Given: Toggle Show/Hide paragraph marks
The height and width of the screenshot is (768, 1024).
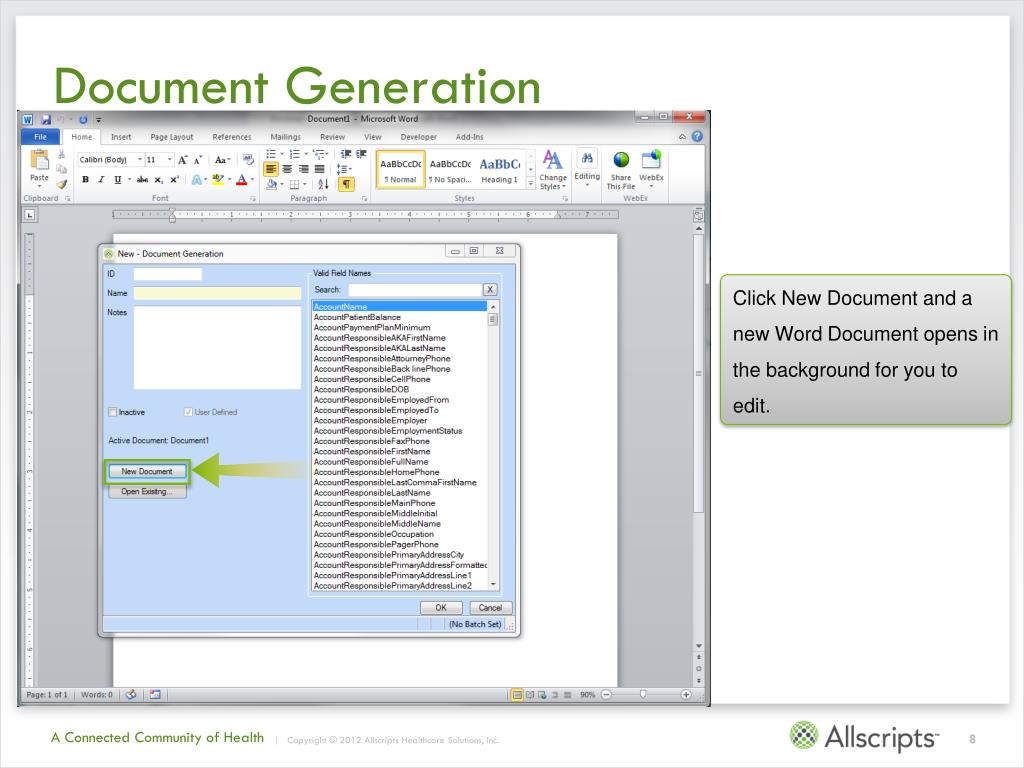Looking at the screenshot, I should [x=347, y=185].
